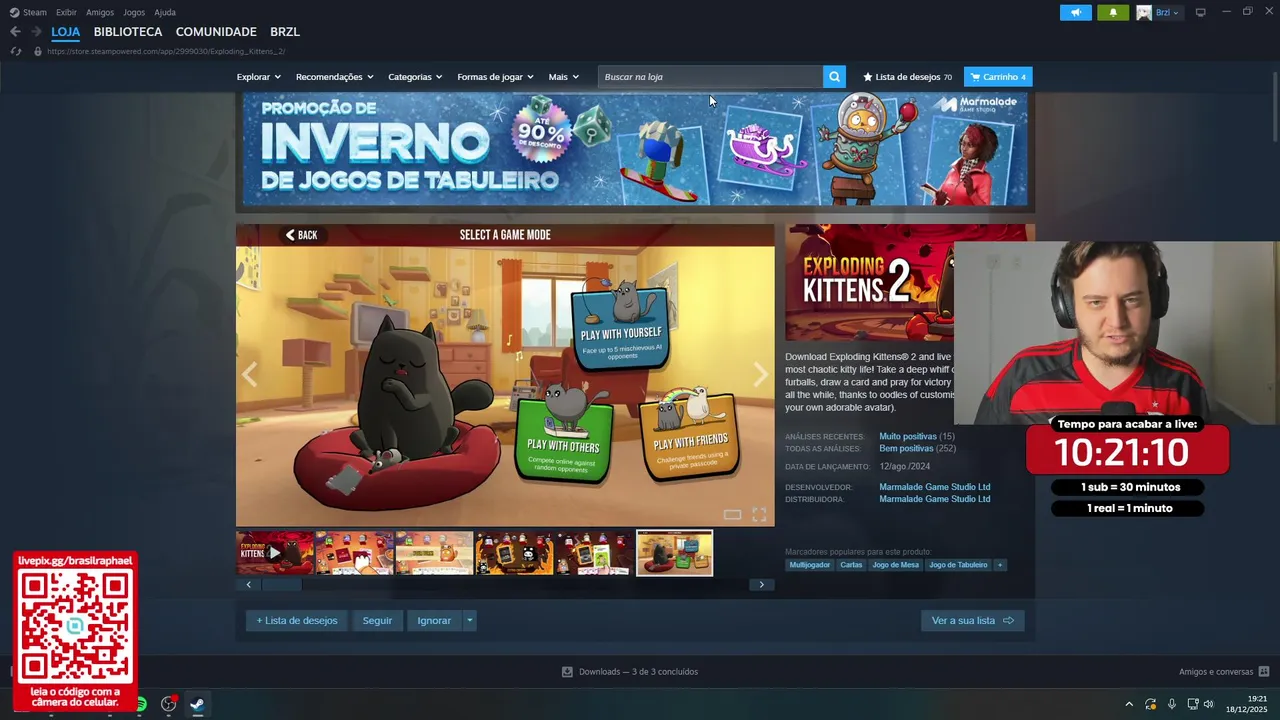This screenshot has height=720, width=1280.
Task: Open the Carrinho cart button
Action: click(998, 77)
